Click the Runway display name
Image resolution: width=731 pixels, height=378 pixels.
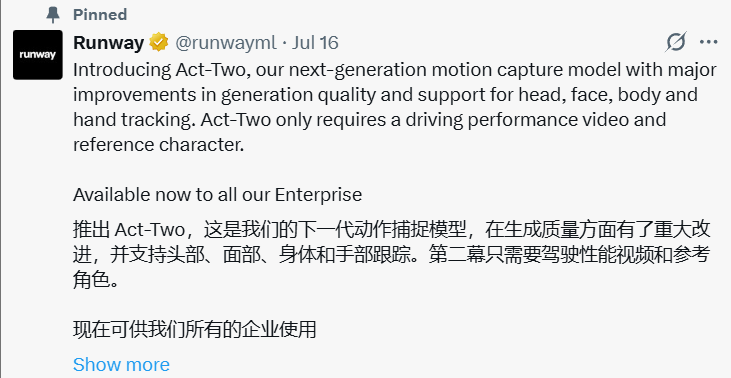pyautogui.click(x=109, y=43)
